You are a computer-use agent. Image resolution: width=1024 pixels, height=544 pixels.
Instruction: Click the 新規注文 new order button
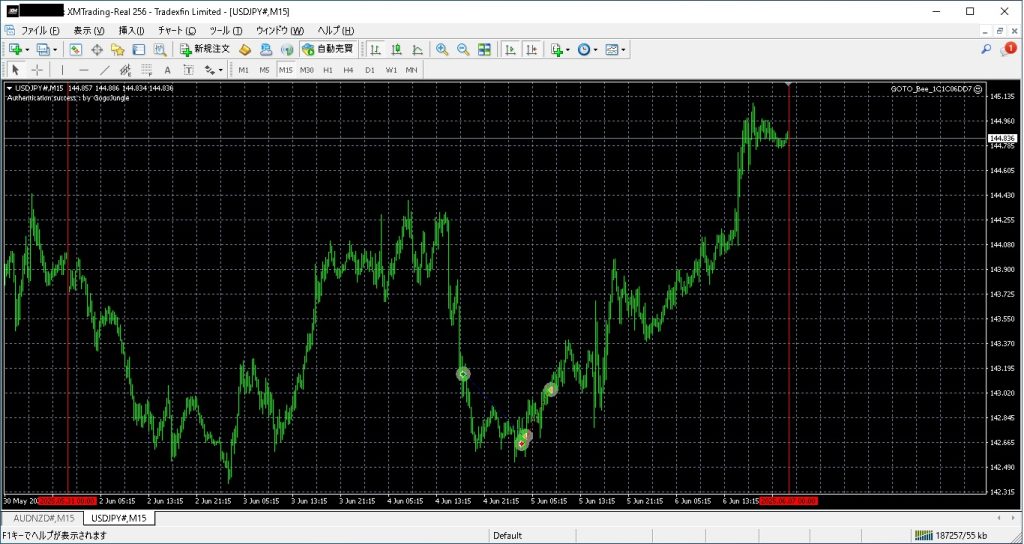[x=205, y=49]
